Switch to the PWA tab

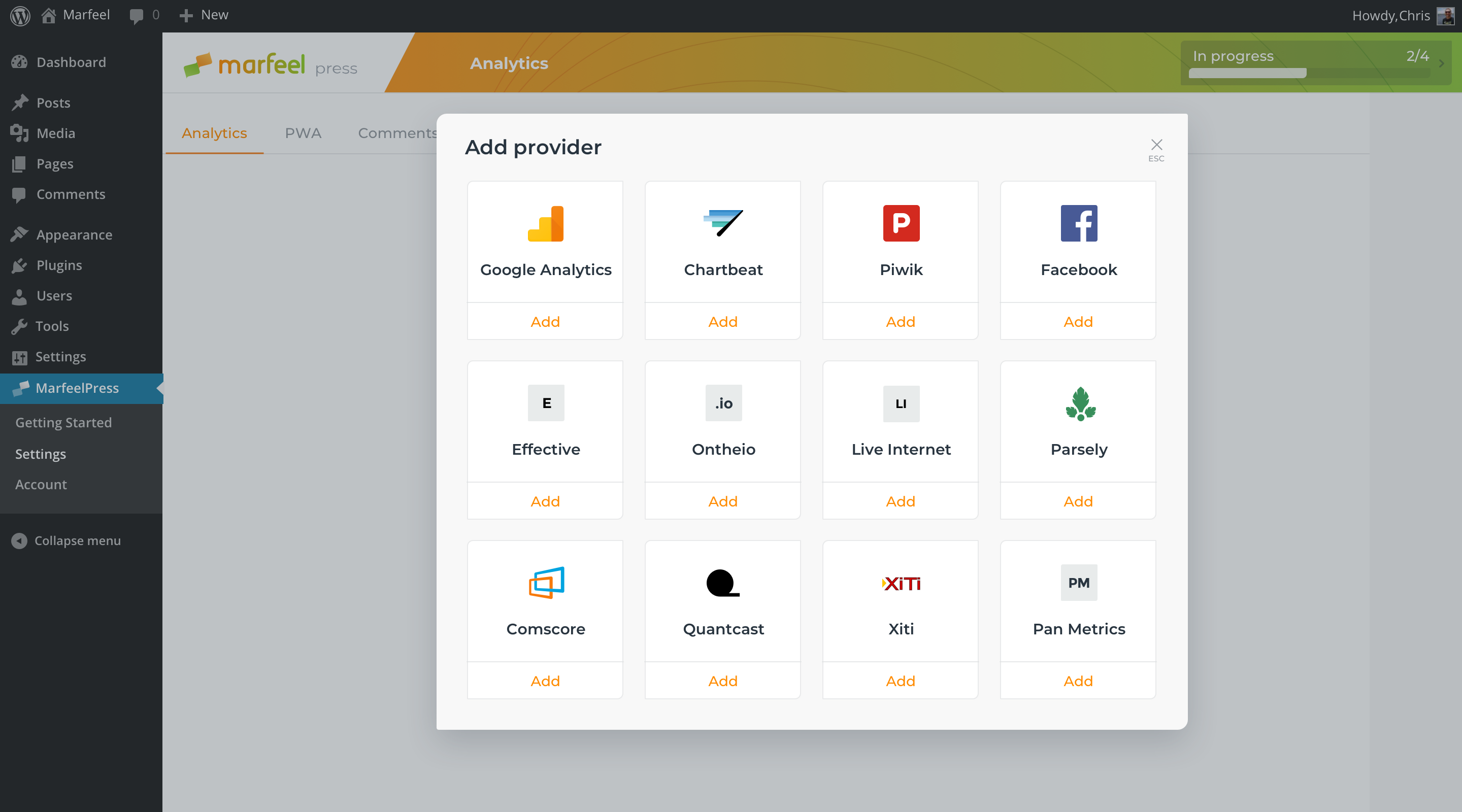303,133
